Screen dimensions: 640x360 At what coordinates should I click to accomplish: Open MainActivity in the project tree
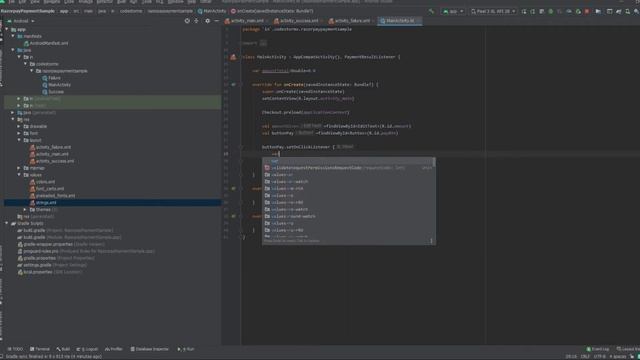pyautogui.click(x=56, y=85)
